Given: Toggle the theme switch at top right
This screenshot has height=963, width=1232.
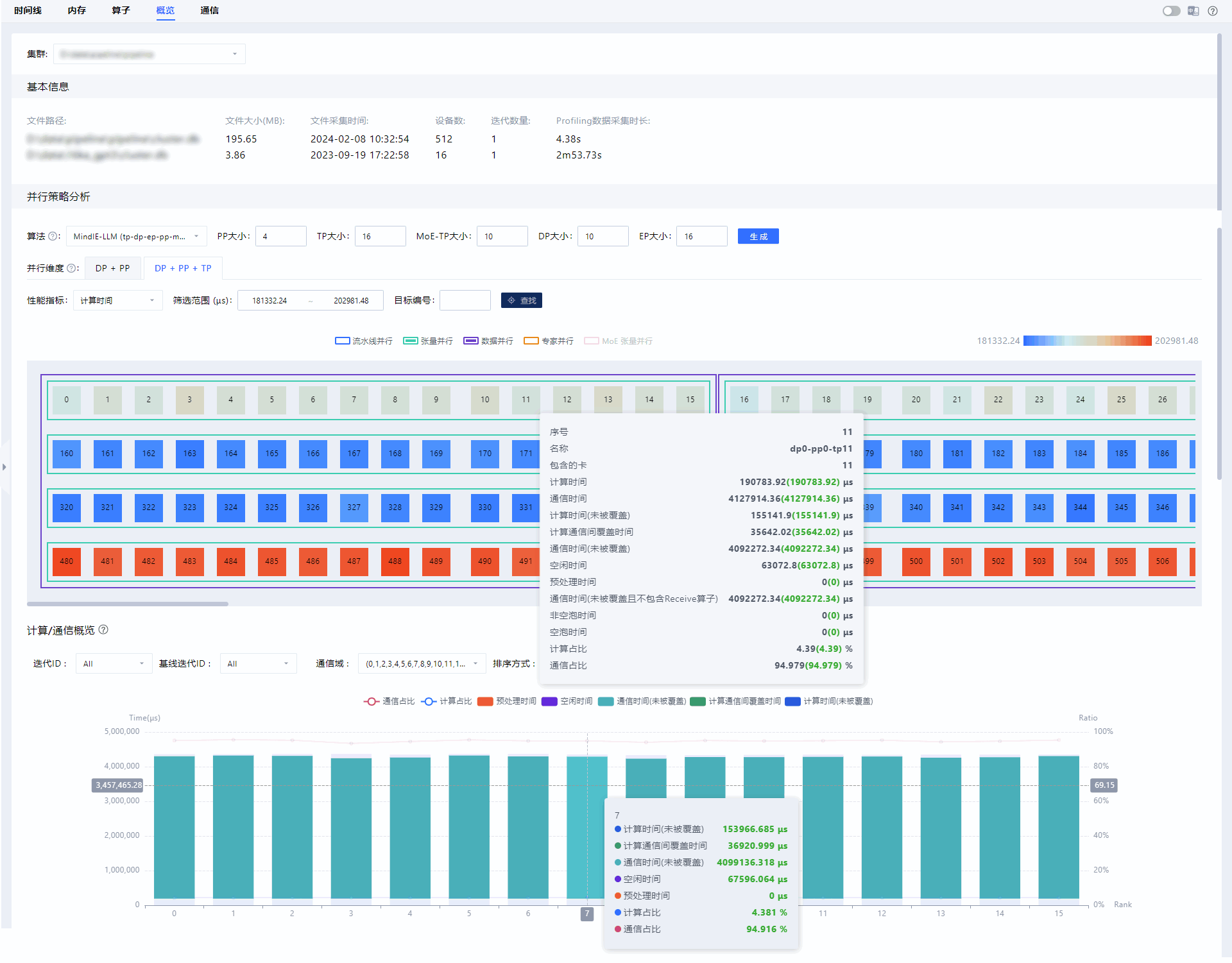Looking at the screenshot, I should click(x=1171, y=11).
